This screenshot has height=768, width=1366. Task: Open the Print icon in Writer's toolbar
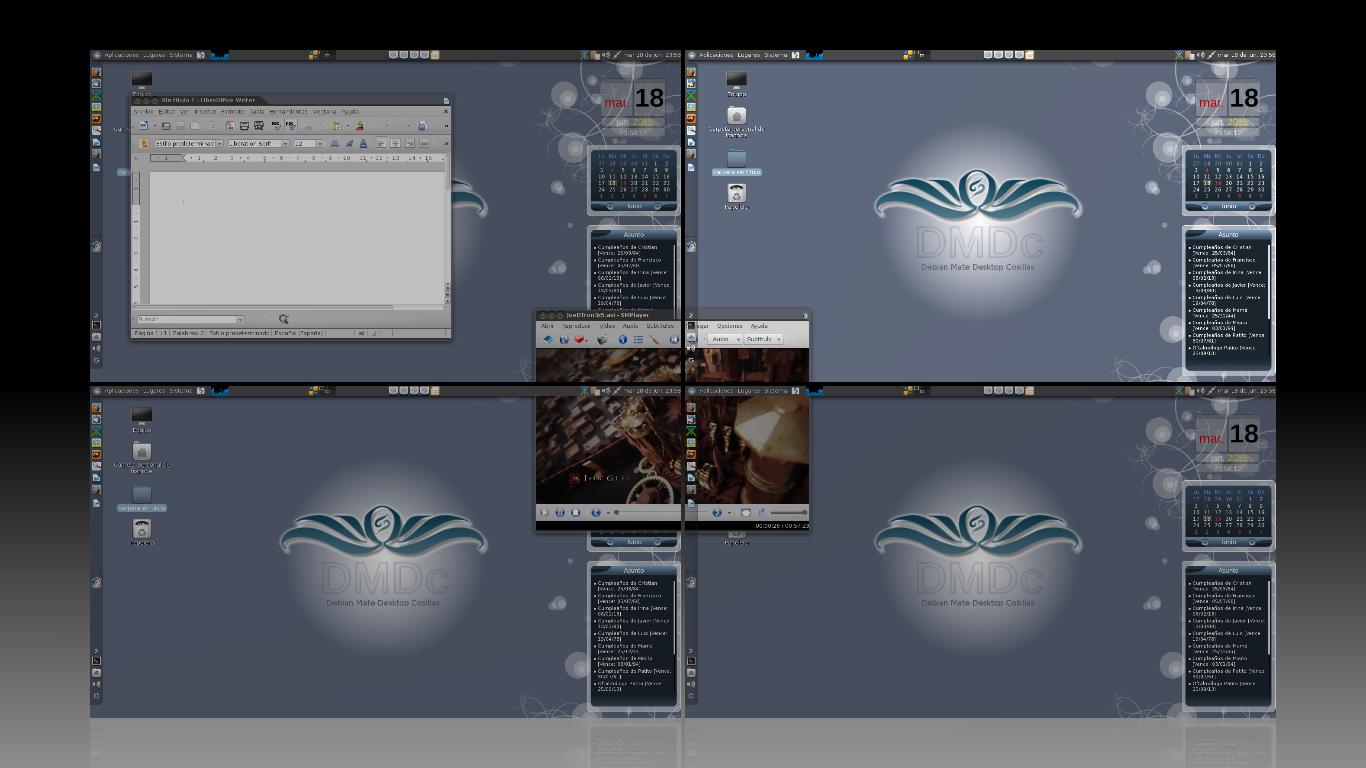(244, 125)
